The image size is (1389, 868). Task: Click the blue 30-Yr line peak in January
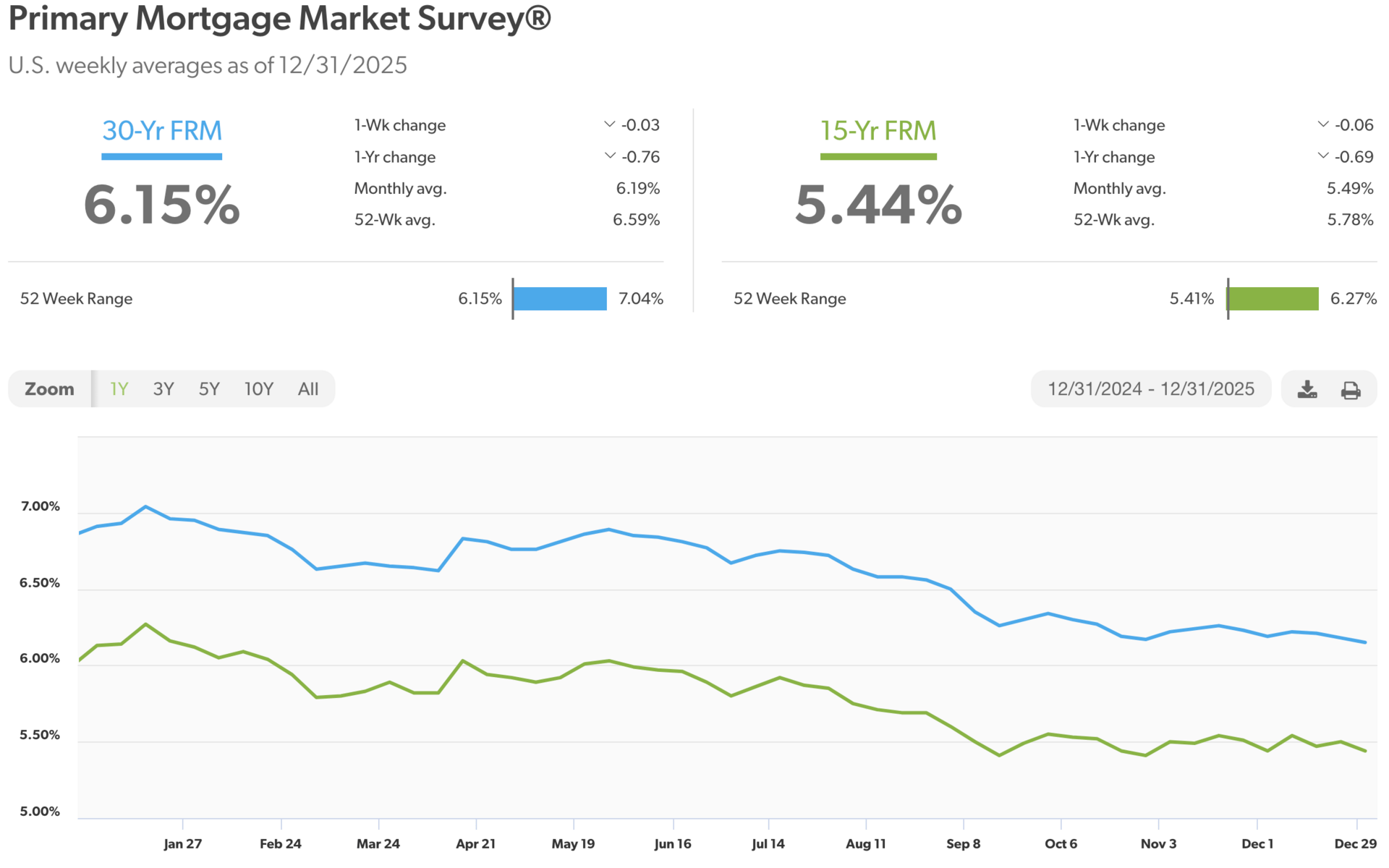pos(146,506)
